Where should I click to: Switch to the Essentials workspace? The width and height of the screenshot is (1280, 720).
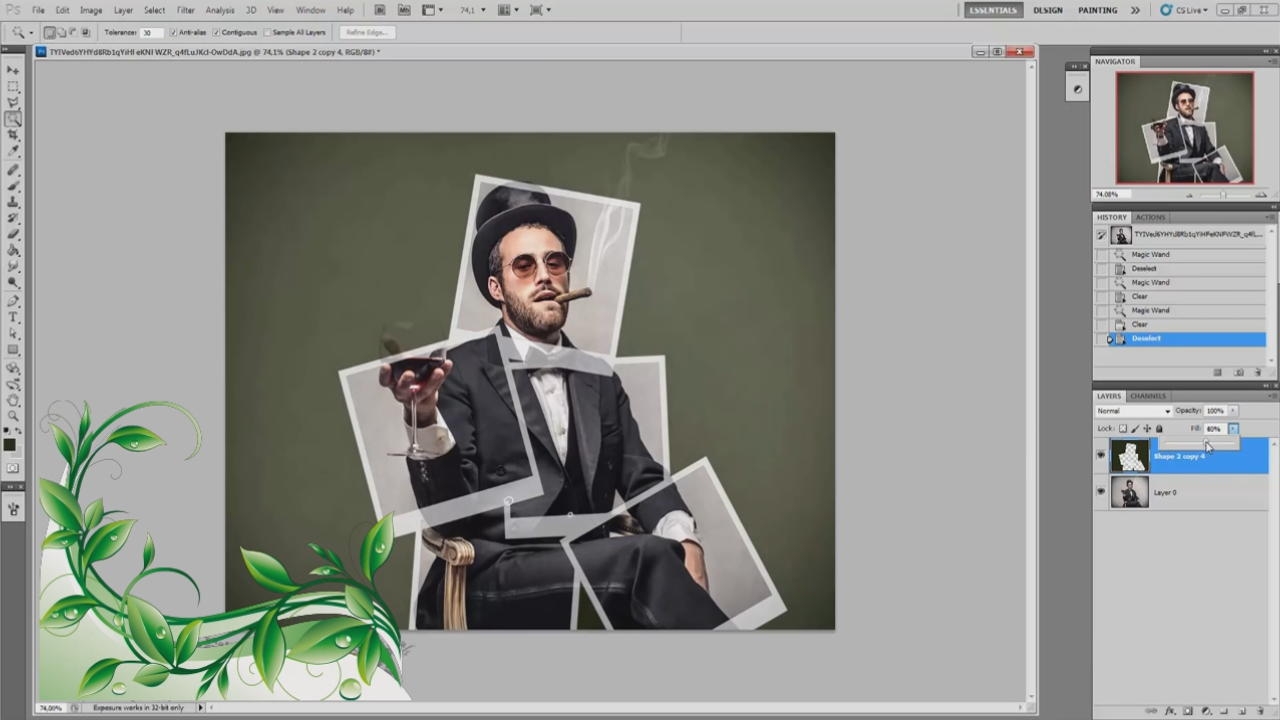[993, 10]
